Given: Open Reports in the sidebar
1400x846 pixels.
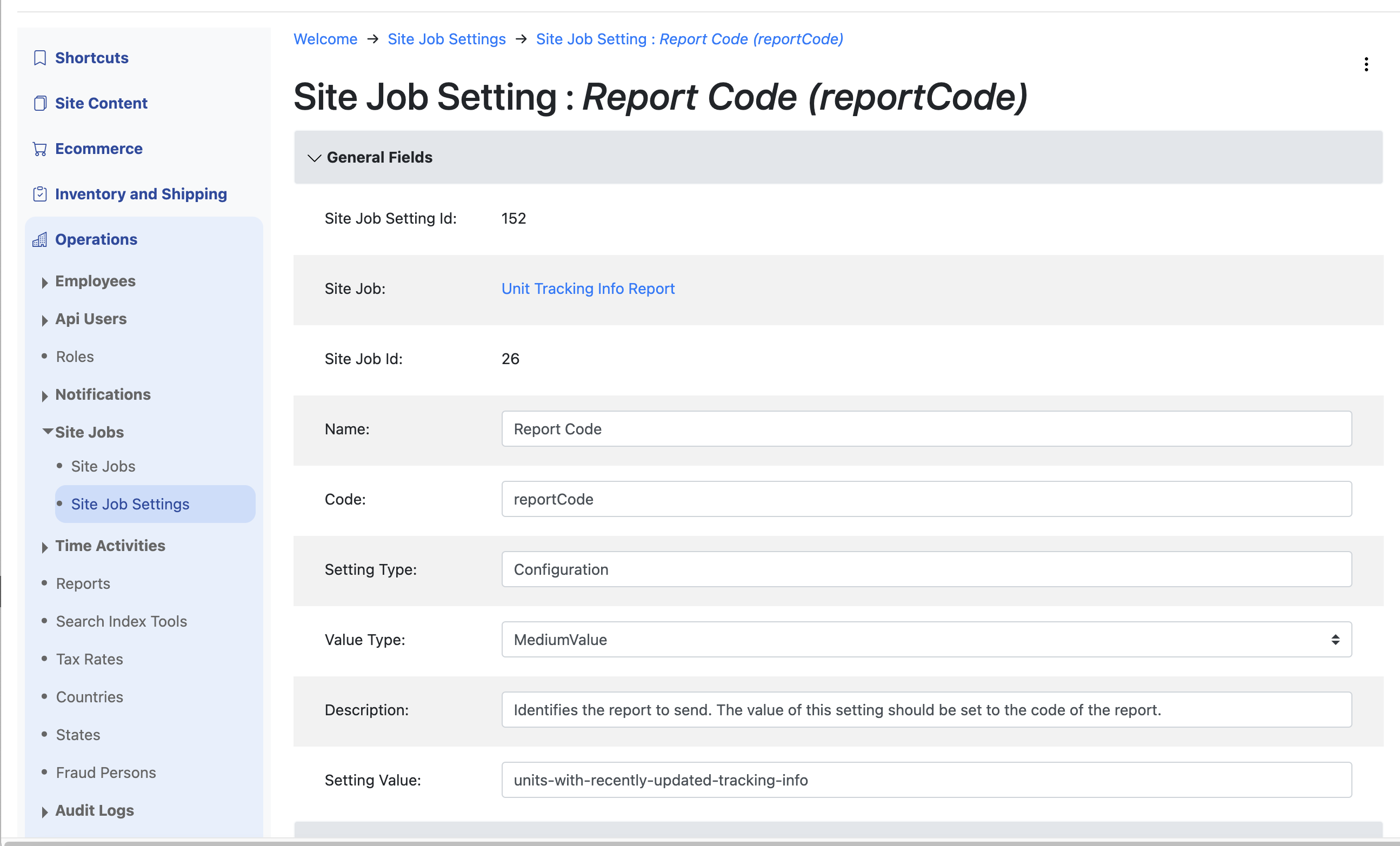Looking at the screenshot, I should pyautogui.click(x=83, y=583).
